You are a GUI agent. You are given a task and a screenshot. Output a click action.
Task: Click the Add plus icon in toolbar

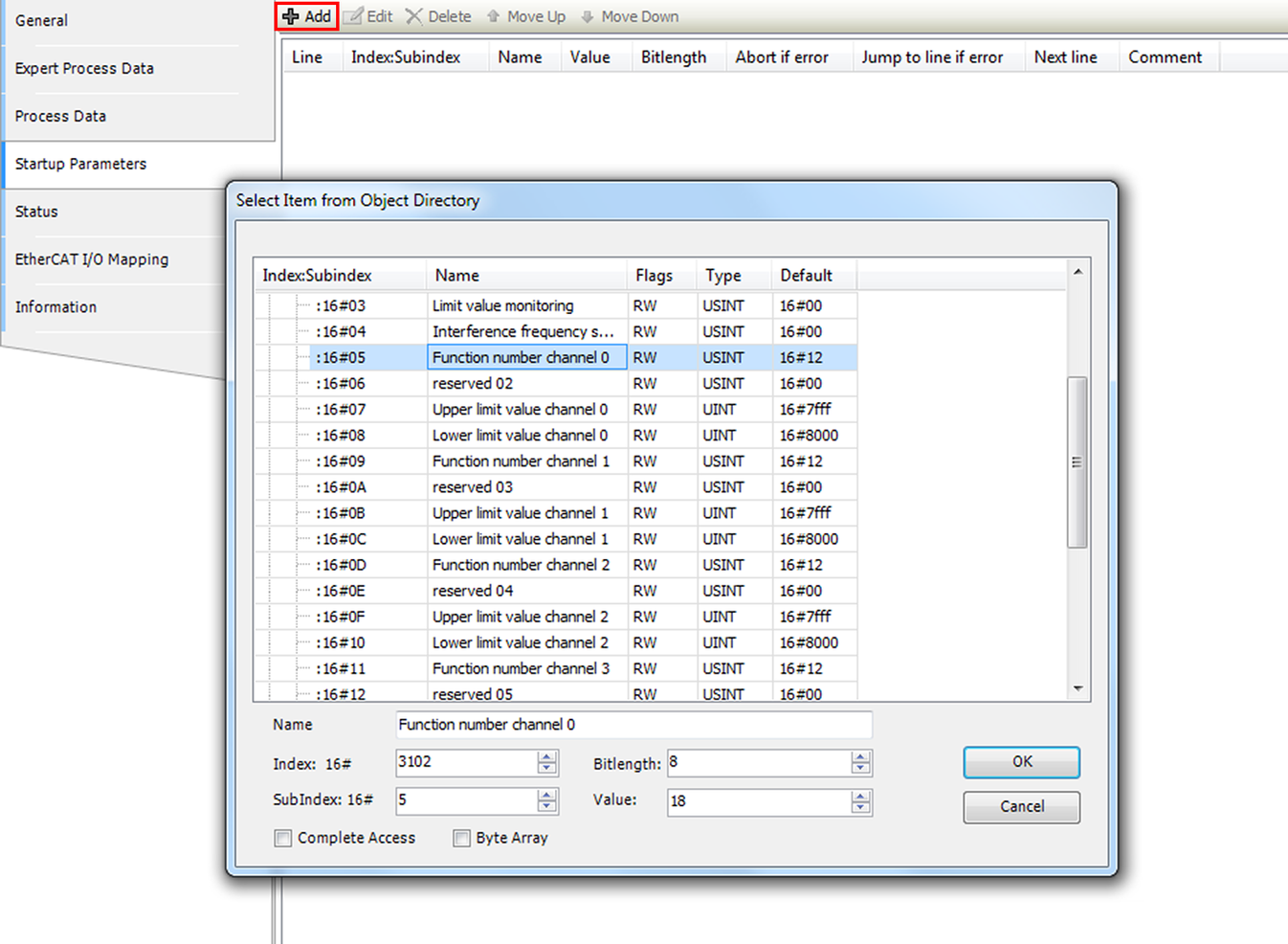click(x=291, y=16)
